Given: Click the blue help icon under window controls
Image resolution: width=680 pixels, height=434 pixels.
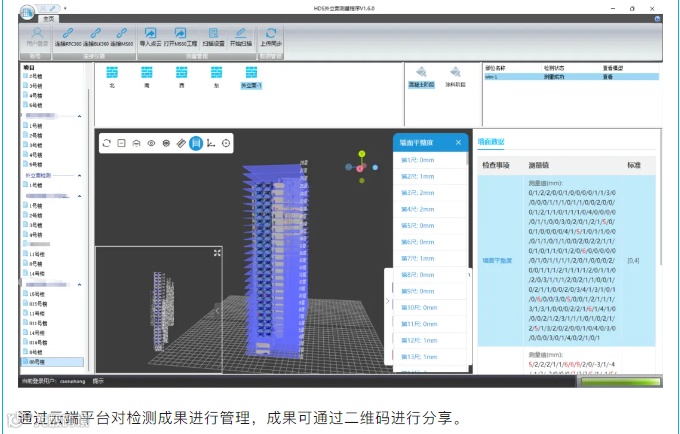Looking at the screenshot, I should pos(657,19).
